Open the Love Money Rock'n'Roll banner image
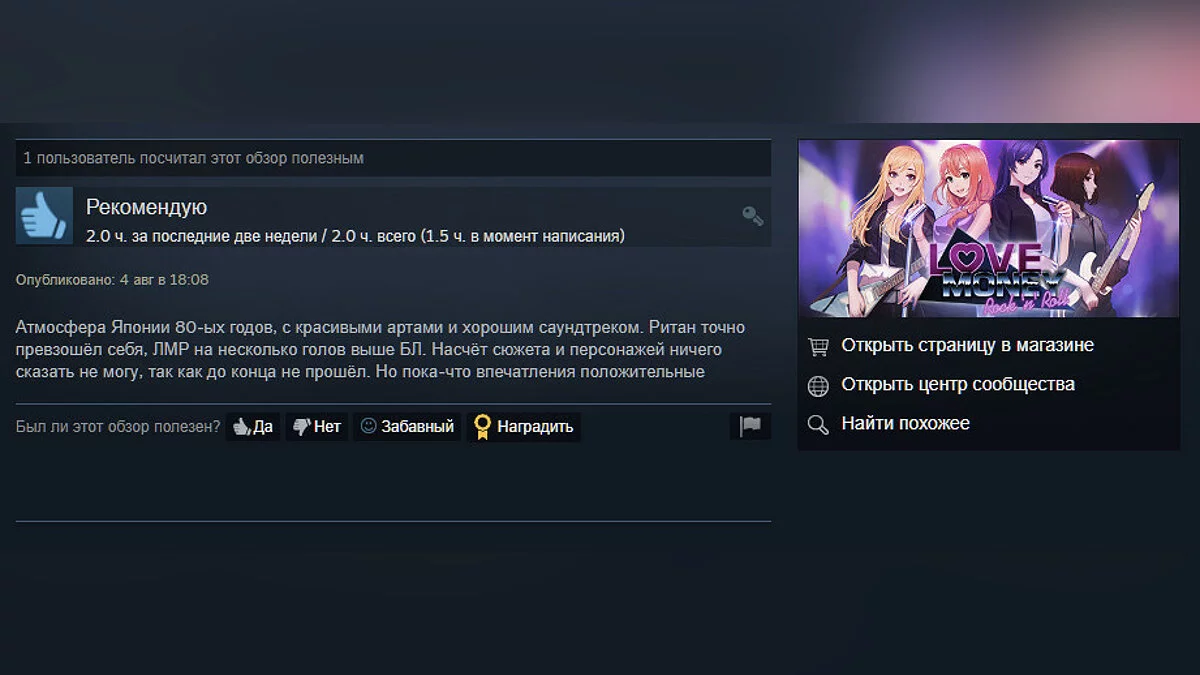The width and height of the screenshot is (1200, 675). (988, 228)
